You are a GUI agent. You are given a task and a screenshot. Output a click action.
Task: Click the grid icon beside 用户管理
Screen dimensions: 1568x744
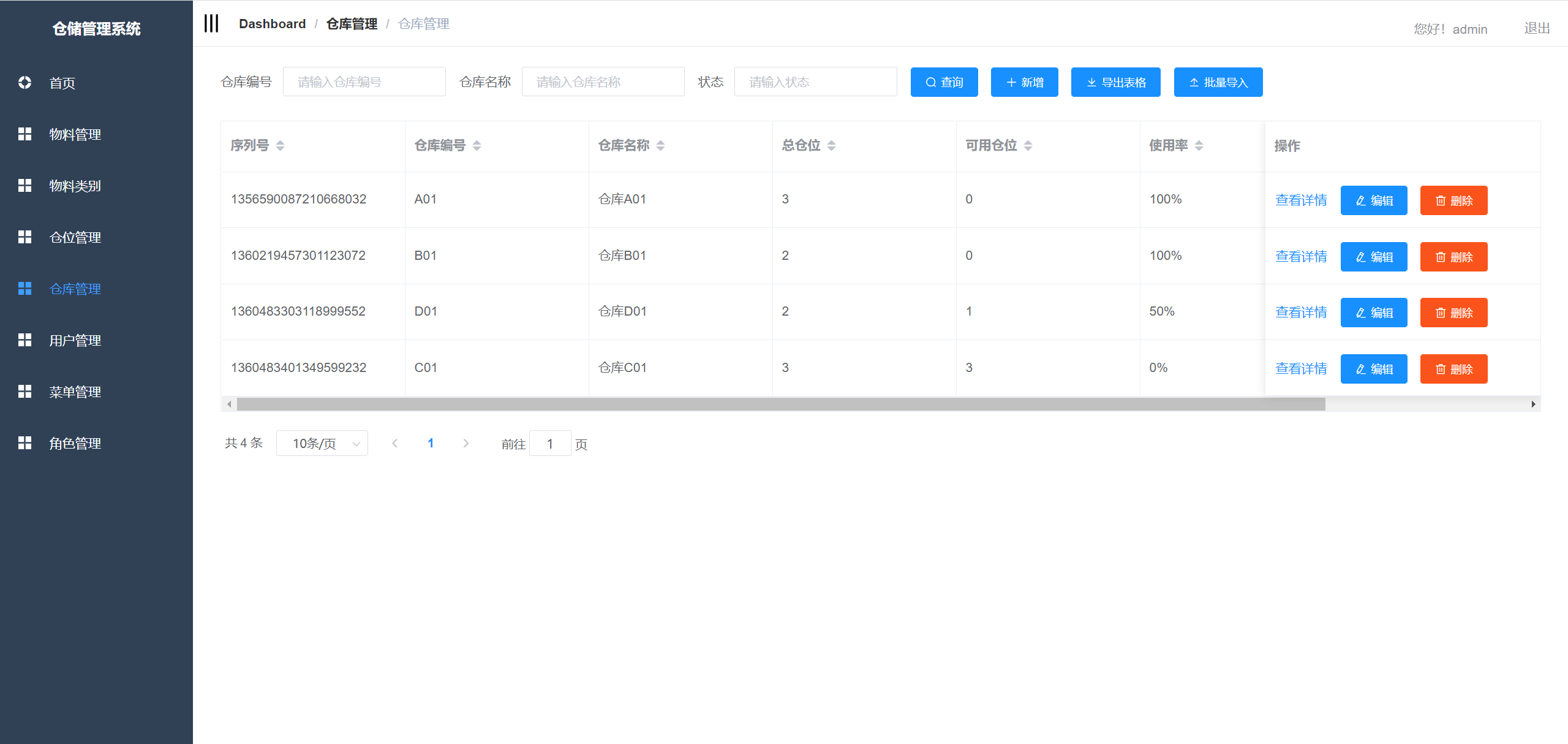tap(25, 340)
